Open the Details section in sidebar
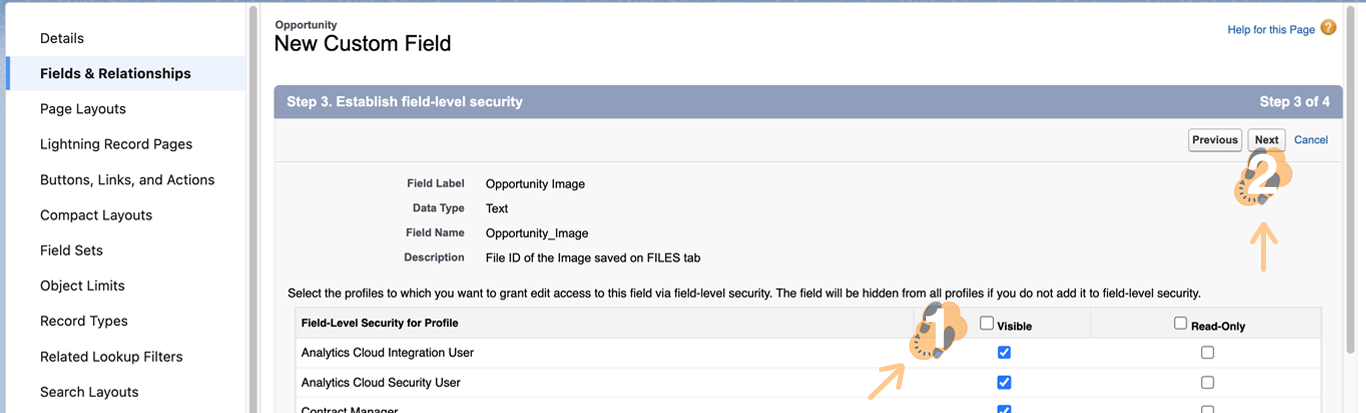Viewport: 1366px width, 413px height. tap(62, 38)
